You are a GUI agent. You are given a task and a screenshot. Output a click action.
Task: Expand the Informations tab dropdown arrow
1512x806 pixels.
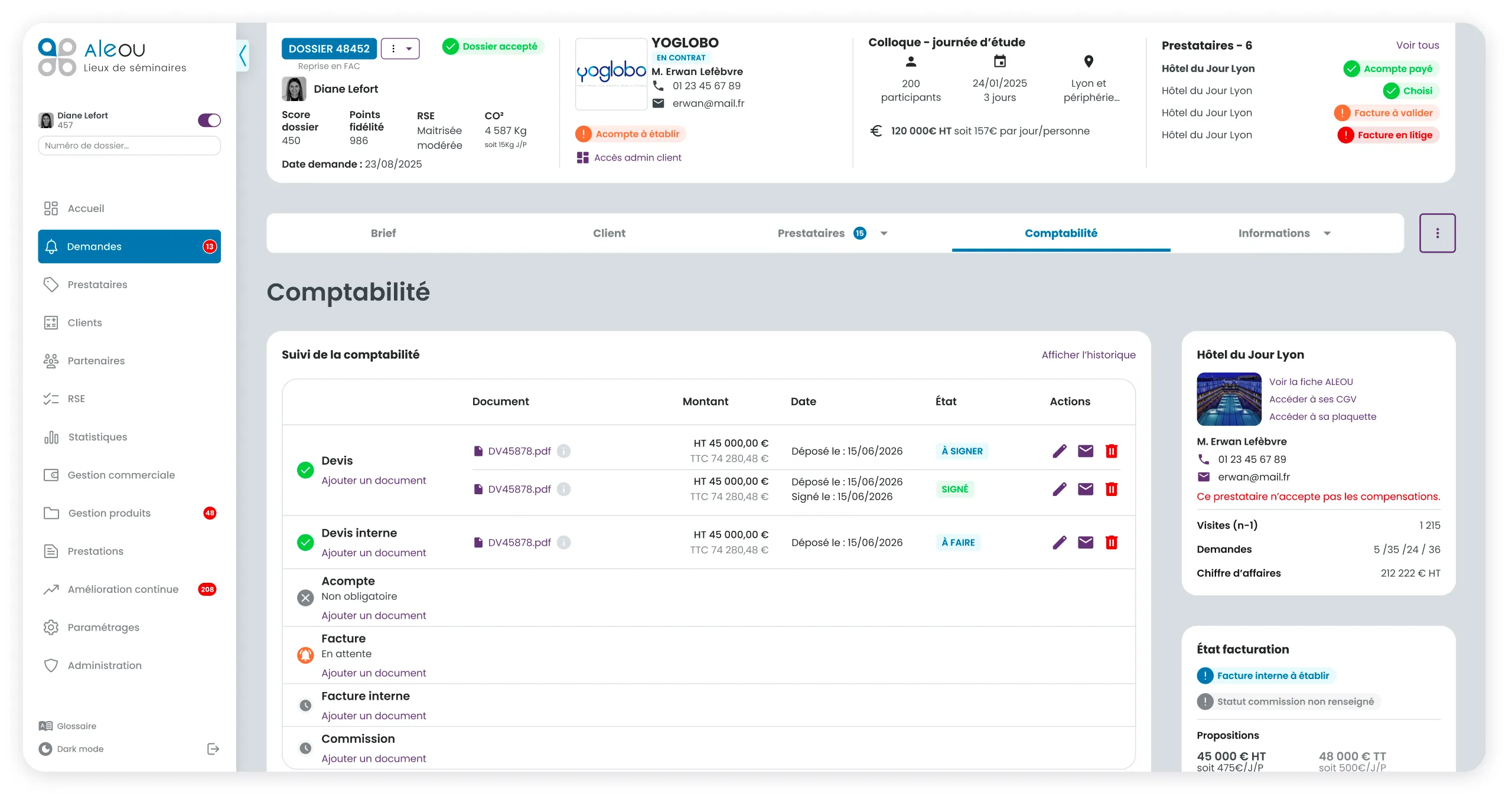point(1327,233)
